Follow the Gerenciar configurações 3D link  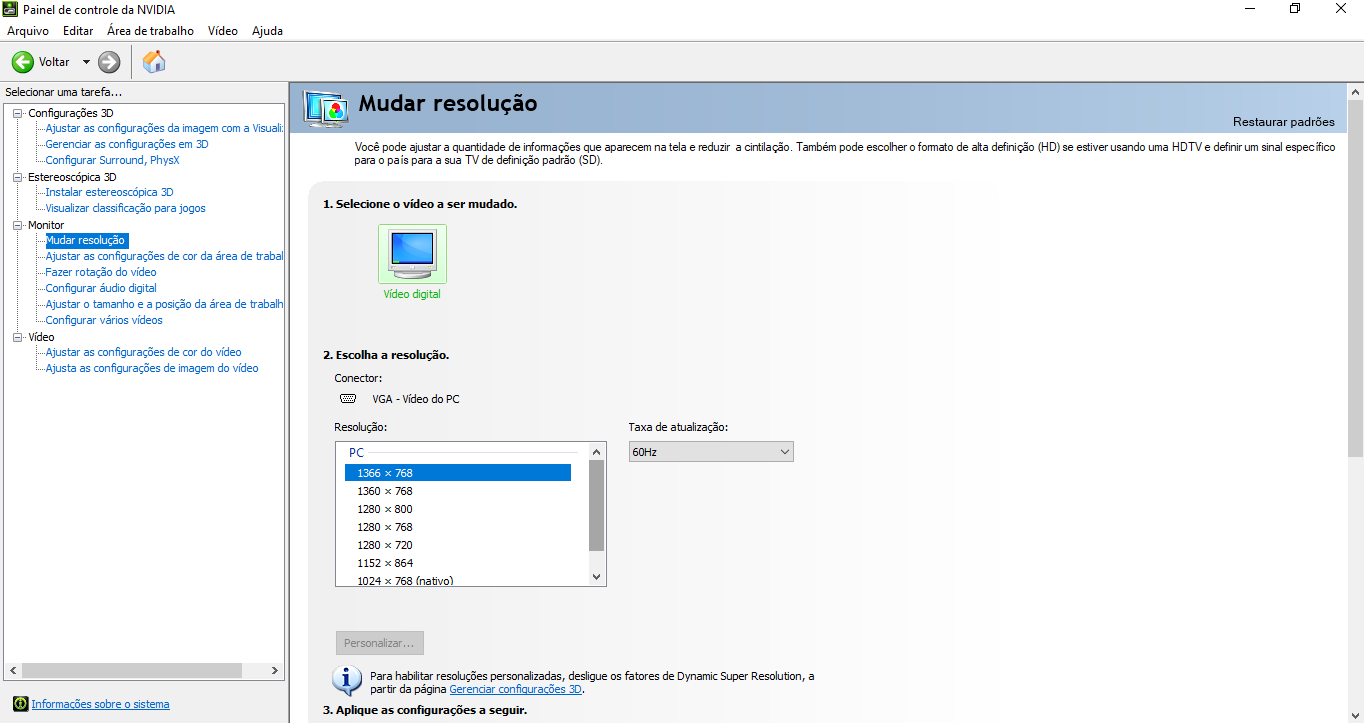[515, 689]
